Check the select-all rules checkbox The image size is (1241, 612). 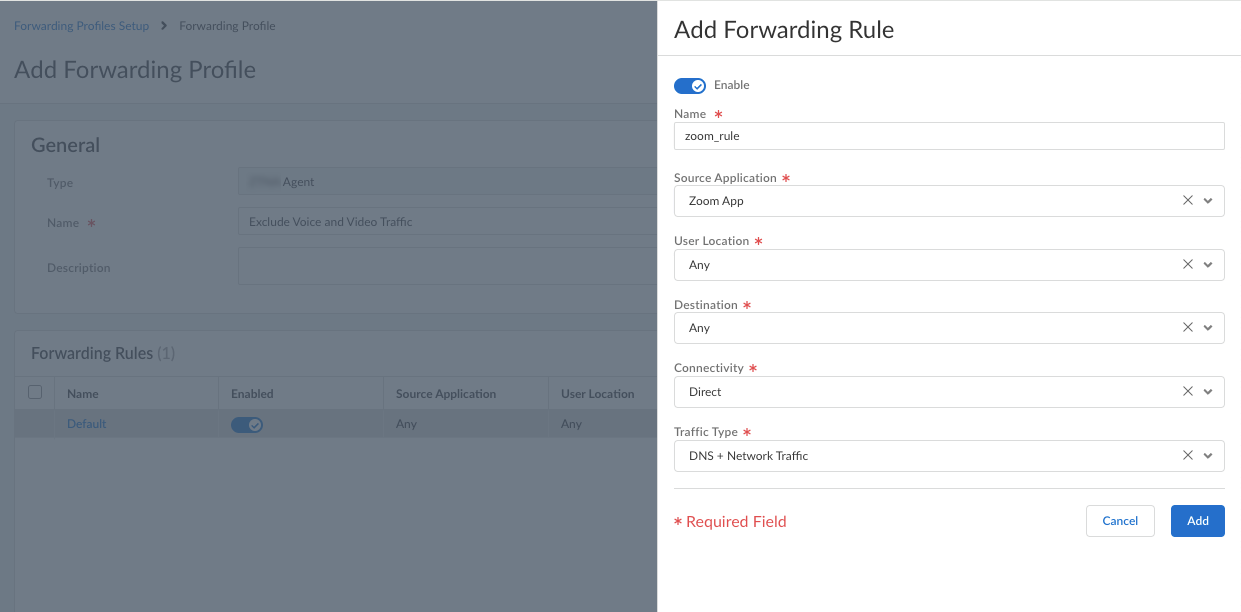35,392
